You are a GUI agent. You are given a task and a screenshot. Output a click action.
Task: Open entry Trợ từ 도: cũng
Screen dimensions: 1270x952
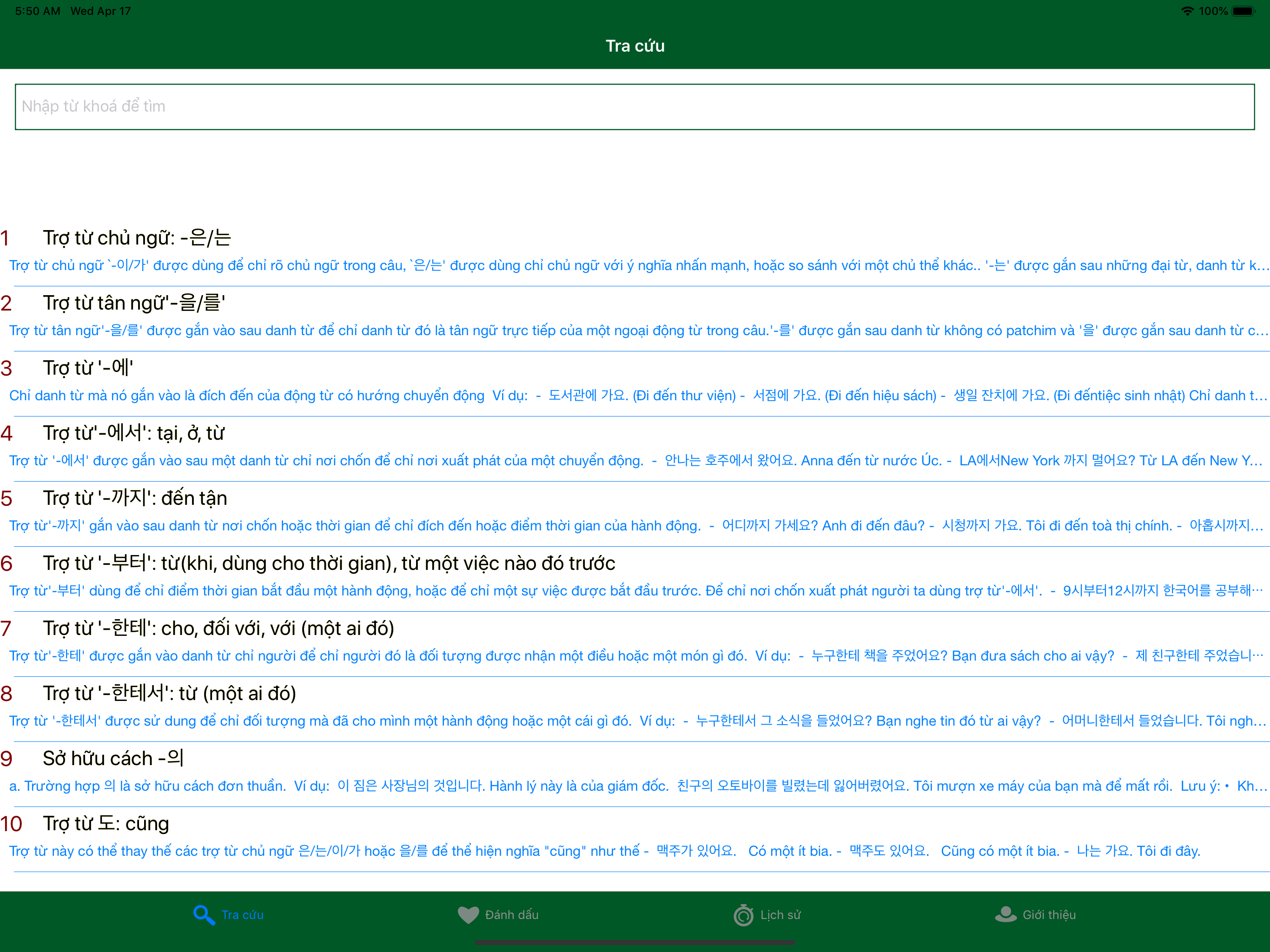click(x=106, y=823)
